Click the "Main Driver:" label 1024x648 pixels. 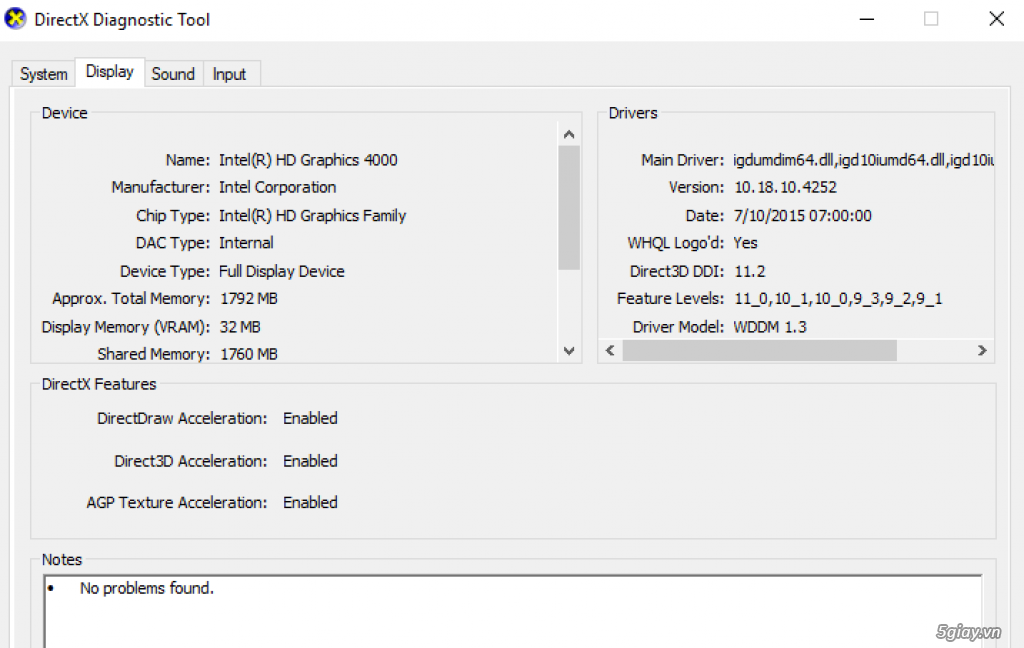[682, 160]
